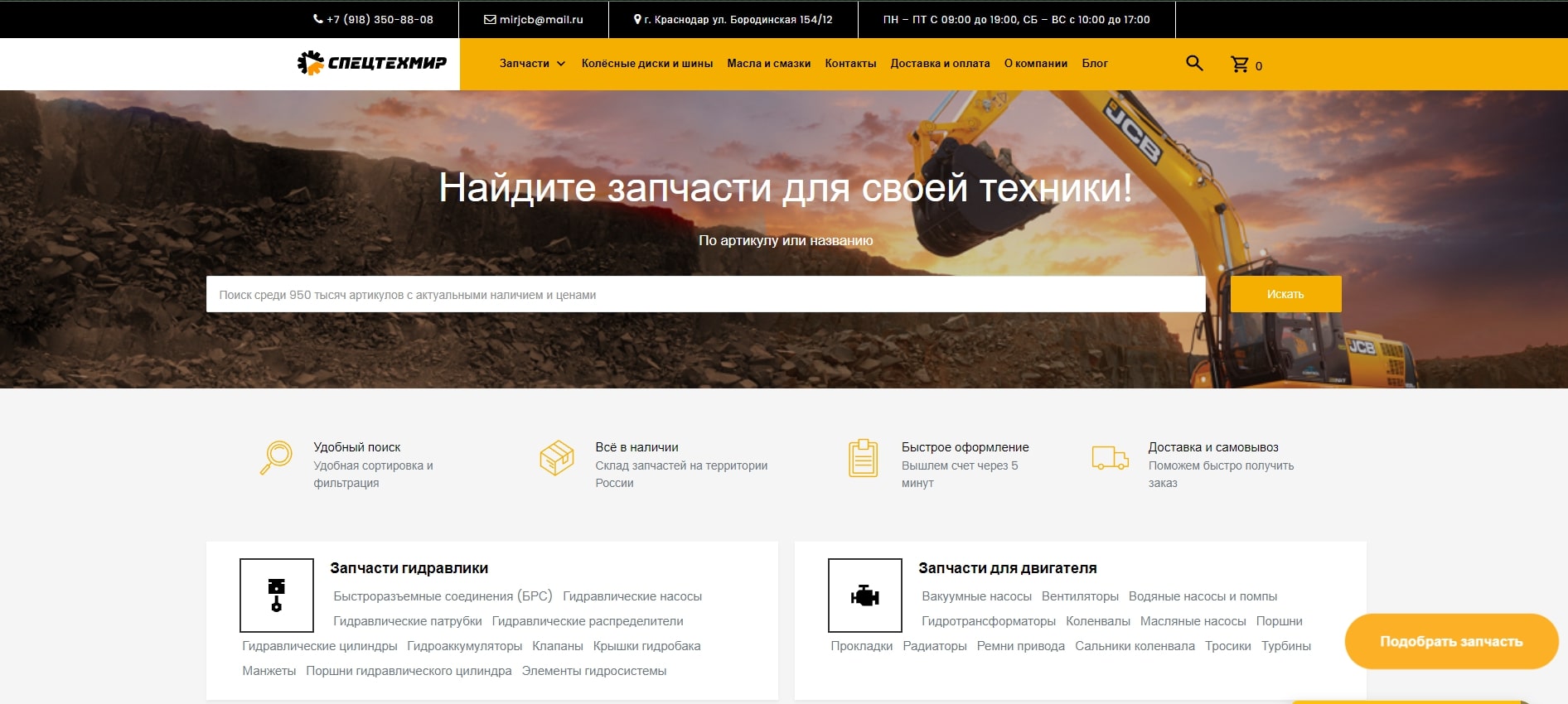Open Сальники коленвала link
The width and height of the screenshot is (1568, 704).
click(1135, 646)
